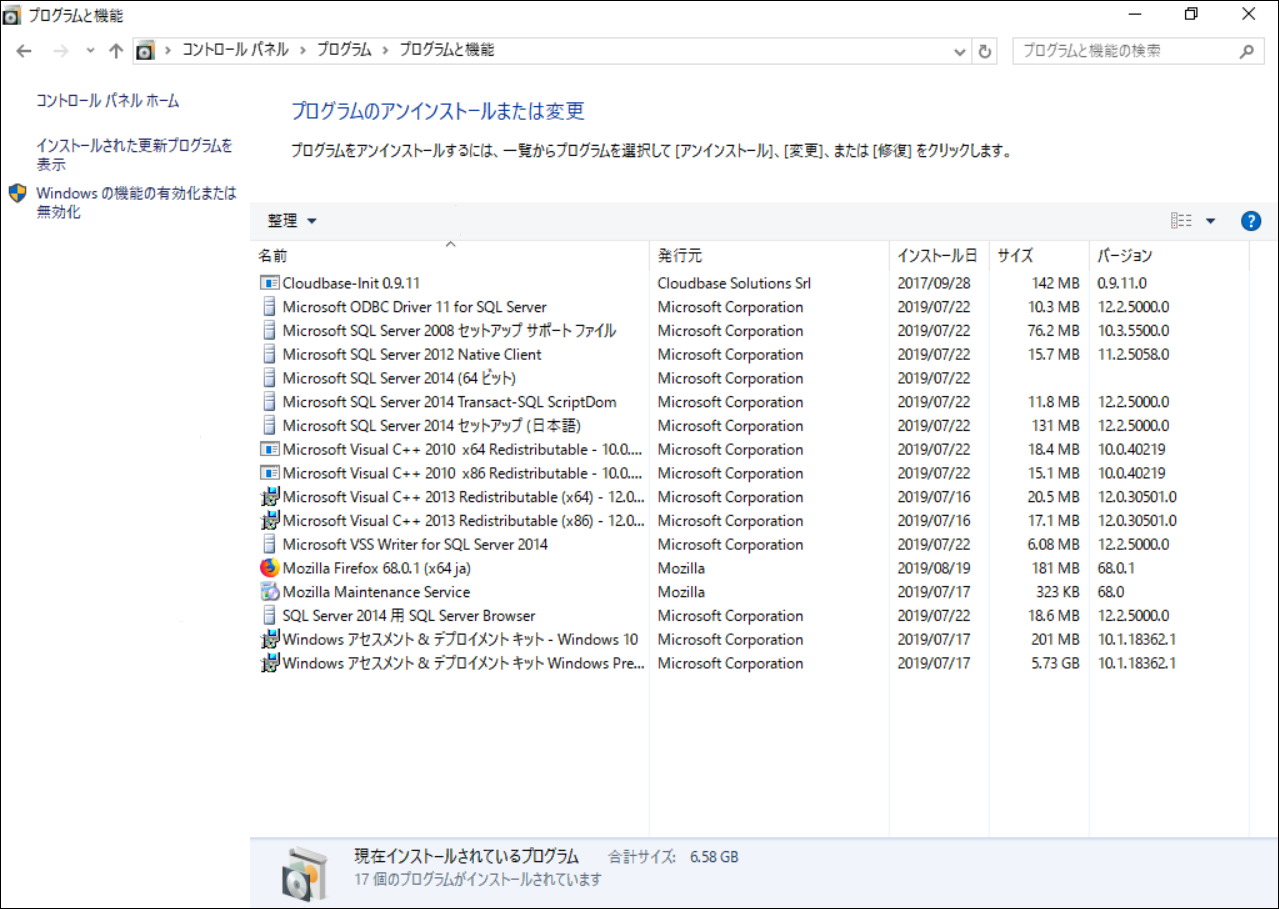Sort by 発行元 column header
Image resolution: width=1279 pixels, height=909 pixels.
tap(769, 256)
